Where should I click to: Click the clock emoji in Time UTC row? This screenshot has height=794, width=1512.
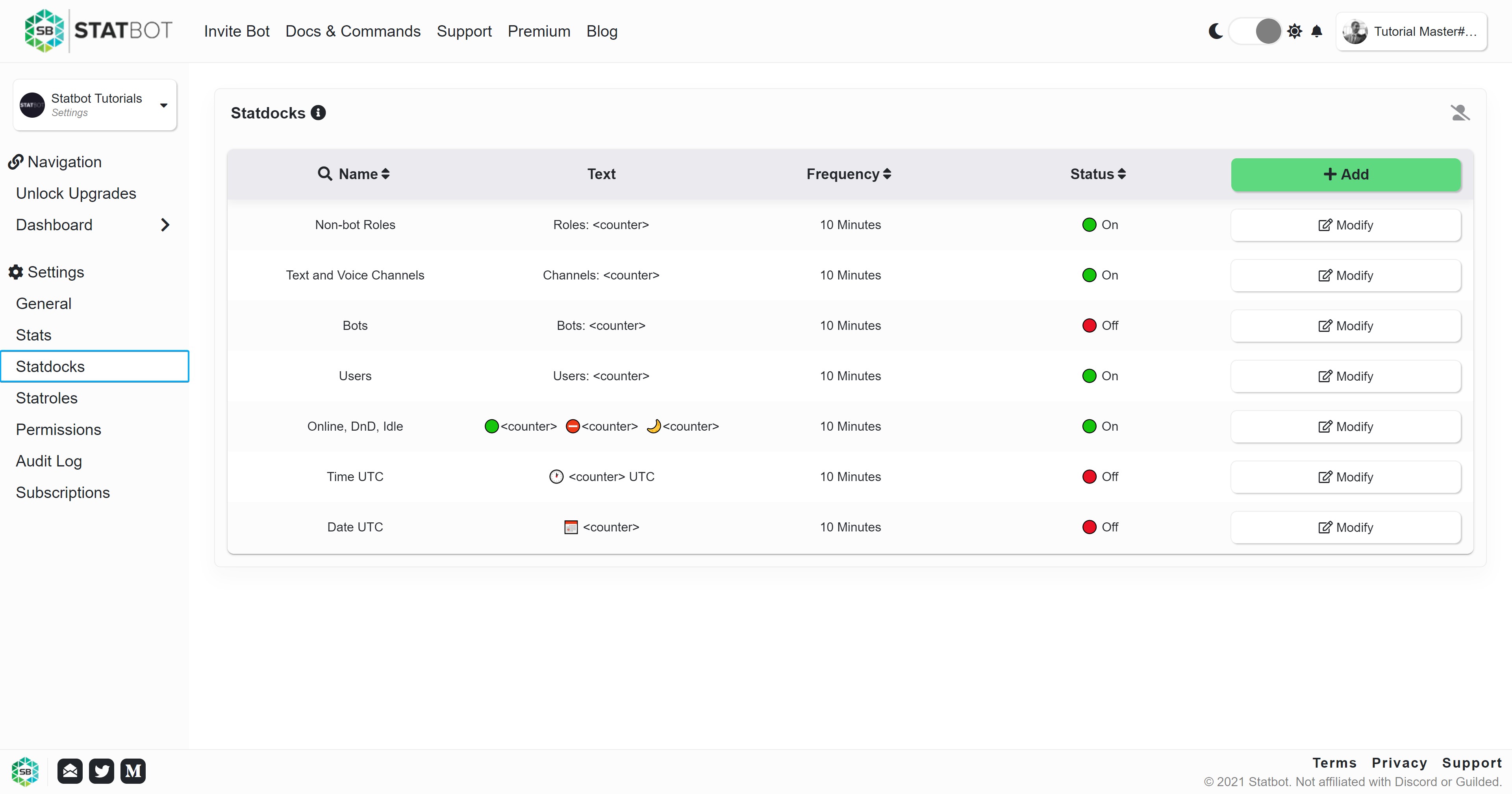(556, 476)
